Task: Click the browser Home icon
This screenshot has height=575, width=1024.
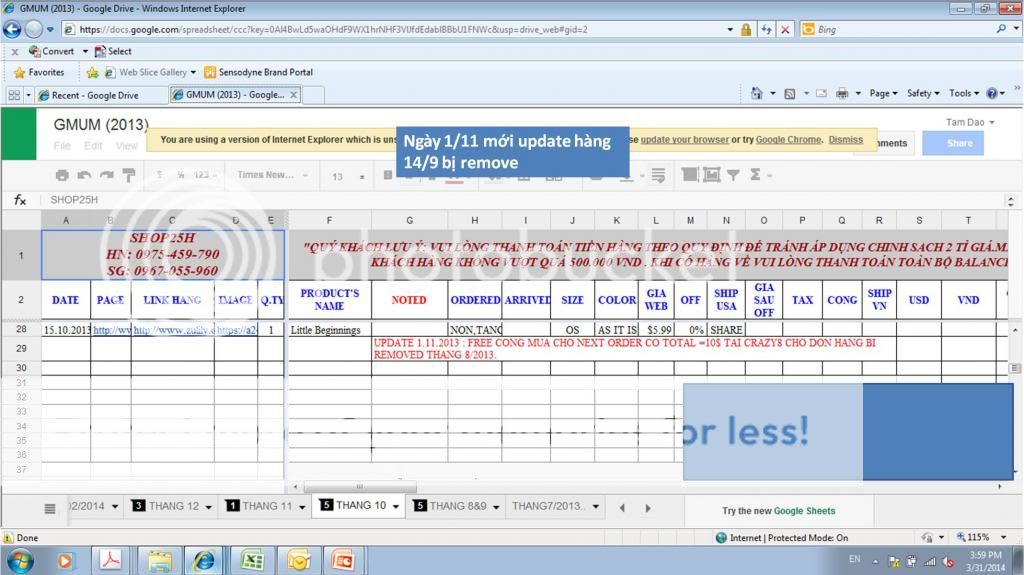Action: pos(758,93)
